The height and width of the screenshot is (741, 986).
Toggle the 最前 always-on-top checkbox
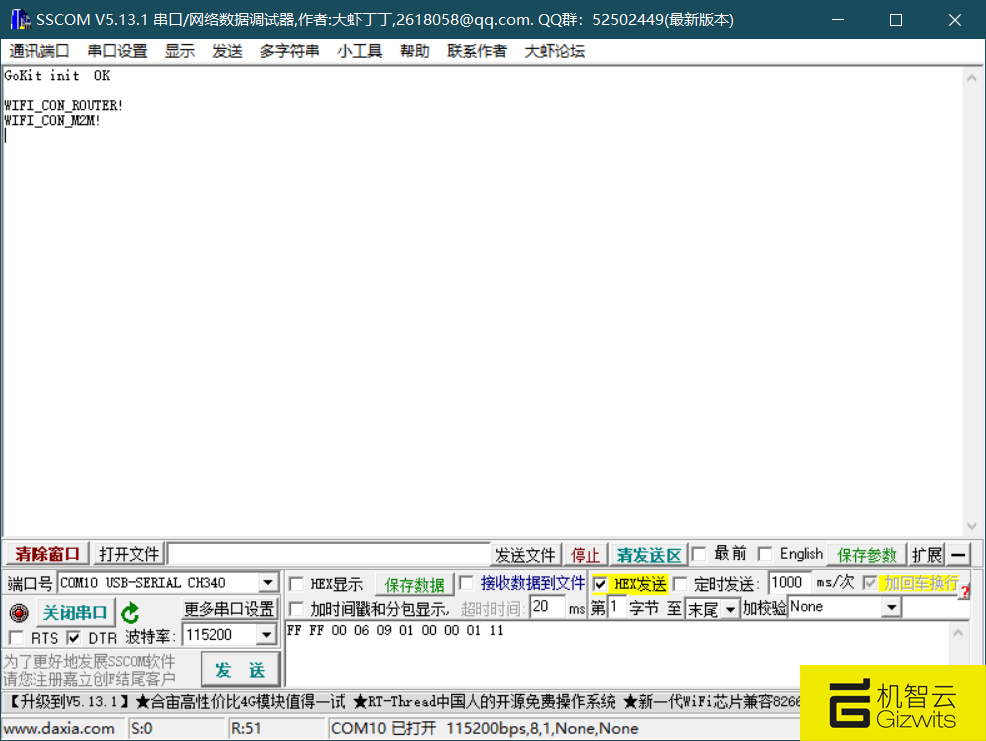pyautogui.click(x=698, y=554)
